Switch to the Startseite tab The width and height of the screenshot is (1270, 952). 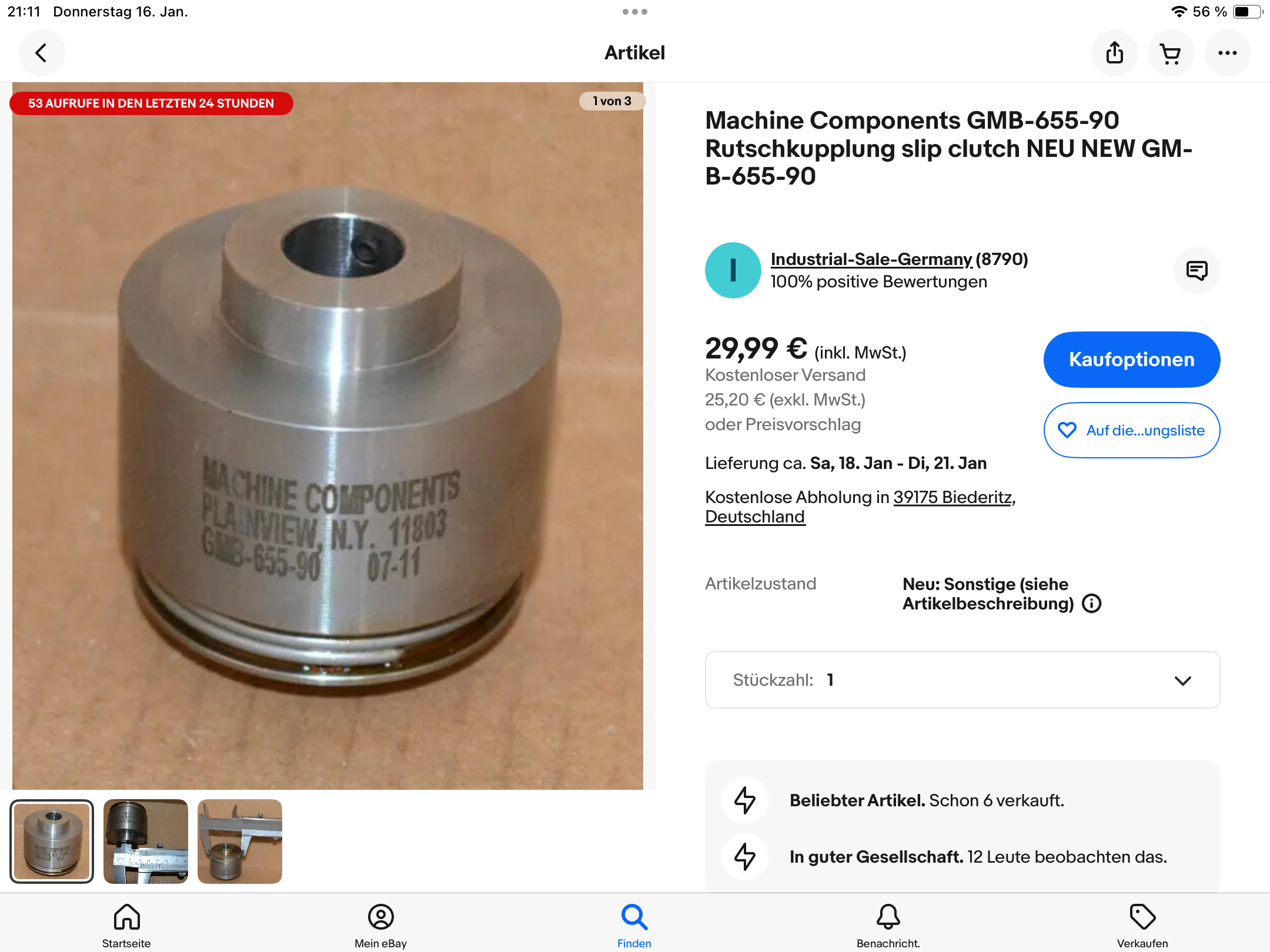click(126, 926)
